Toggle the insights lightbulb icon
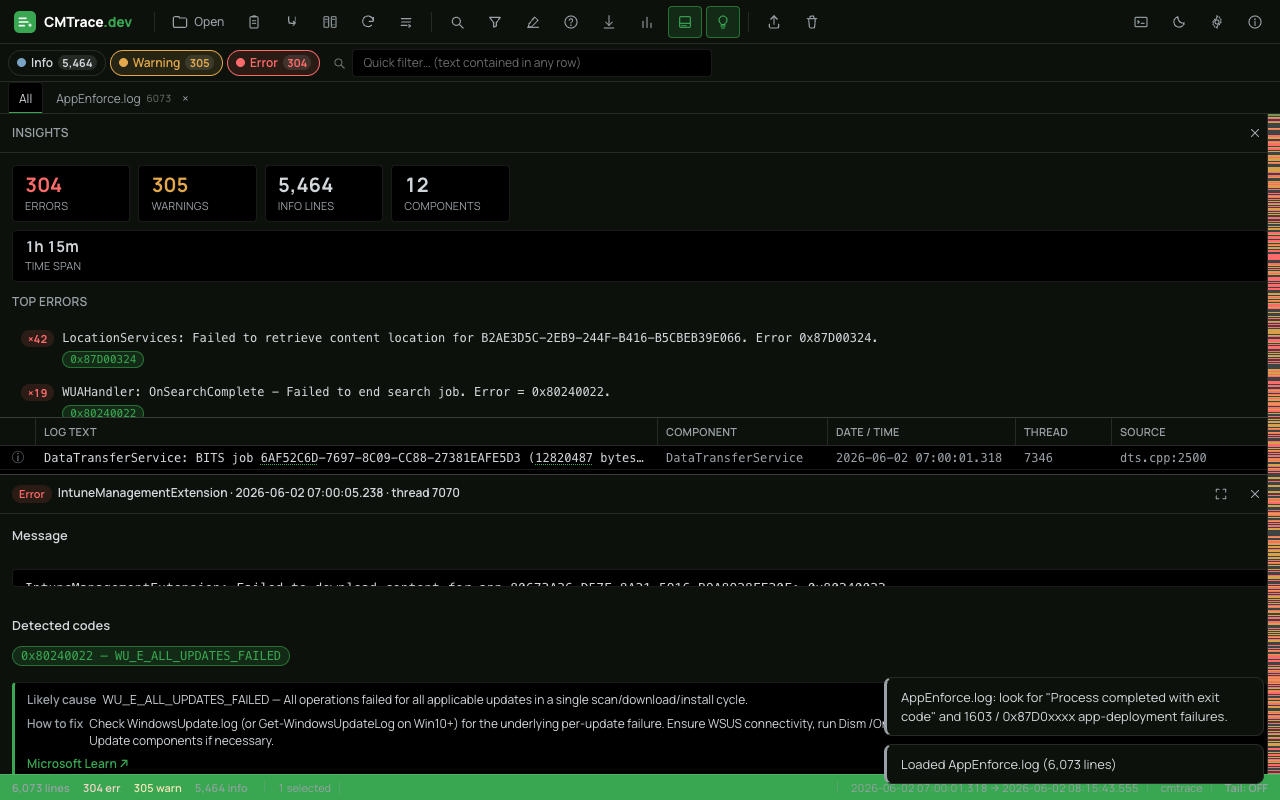This screenshot has height=800, width=1280. click(723, 22)
